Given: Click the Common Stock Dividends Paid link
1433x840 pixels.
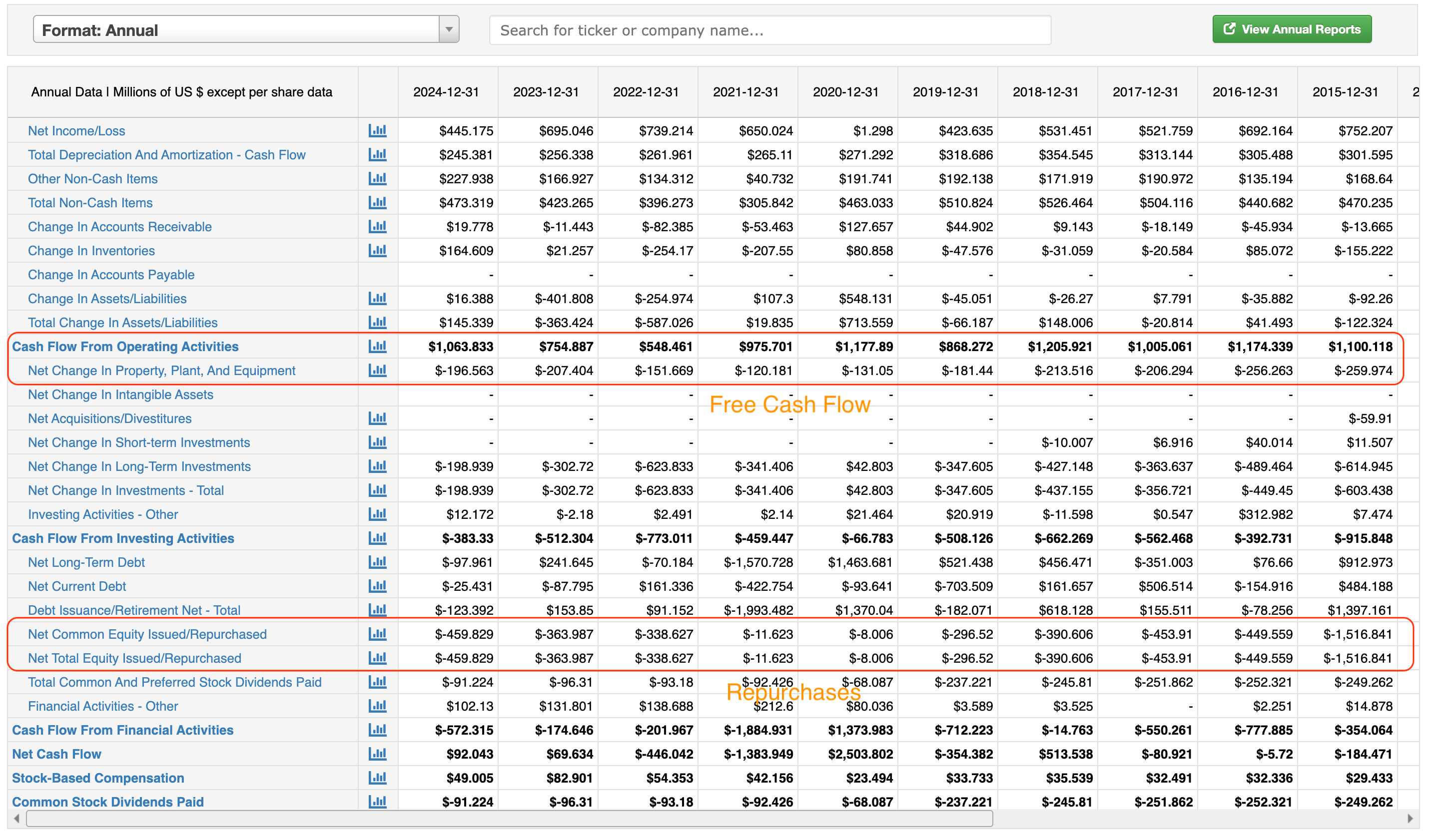Looking at the screenshot, I should [107, 802].
